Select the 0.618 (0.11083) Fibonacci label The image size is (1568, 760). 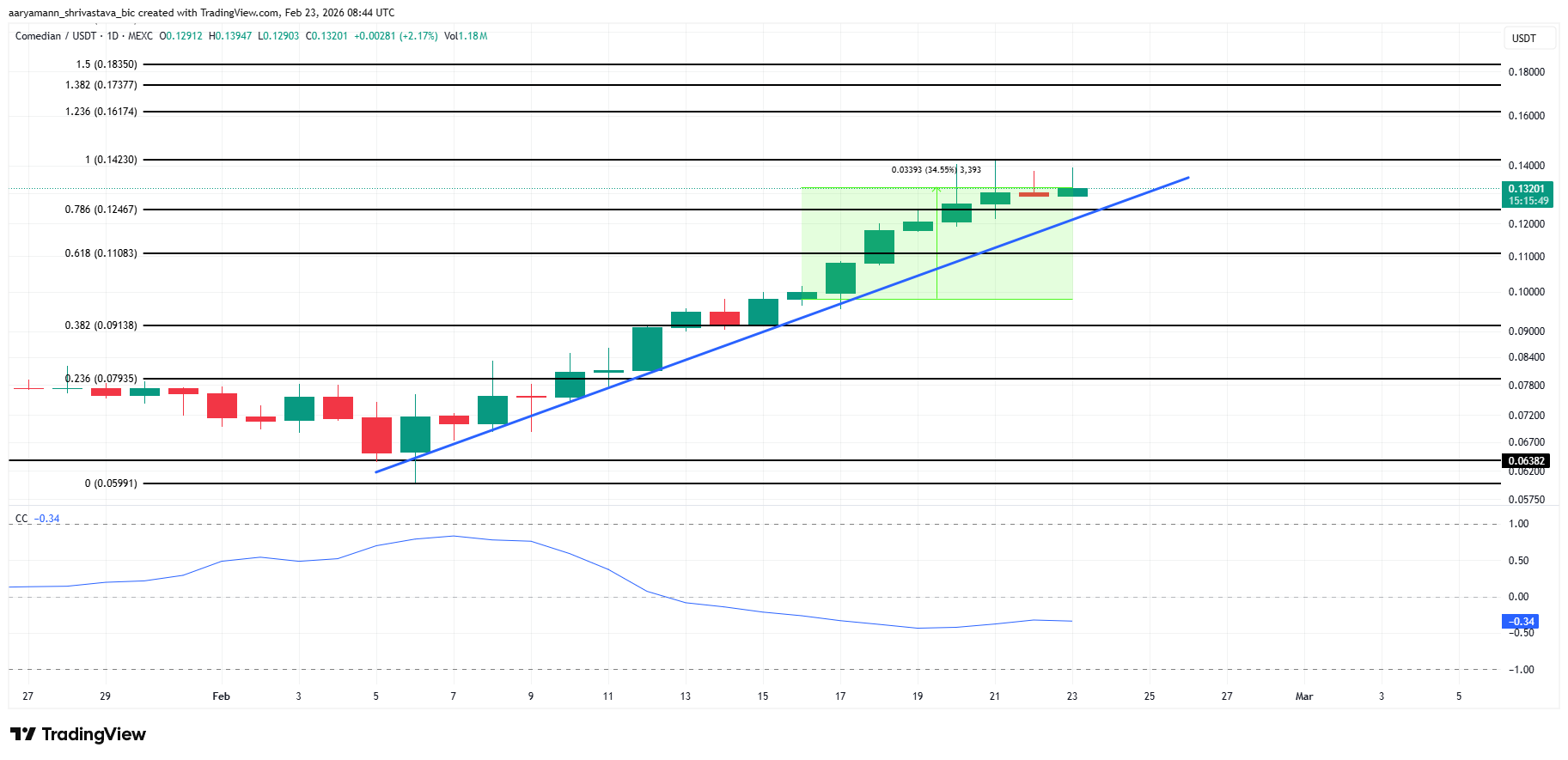click(101, 253)
